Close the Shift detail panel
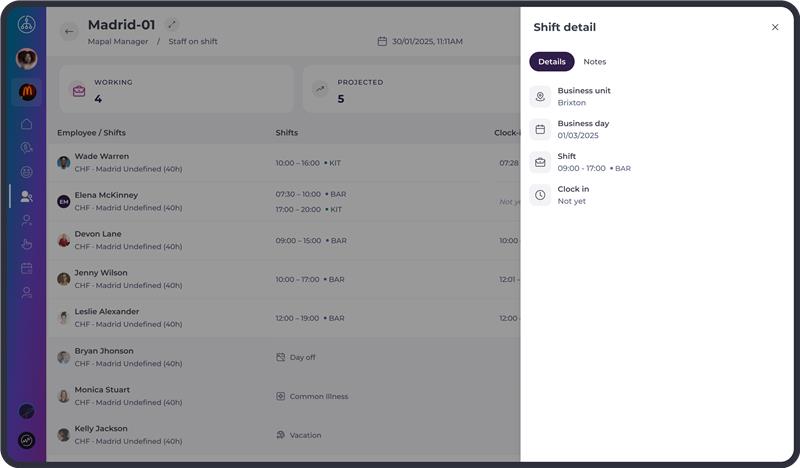The image size is (800, 468). tap(775, 27)
